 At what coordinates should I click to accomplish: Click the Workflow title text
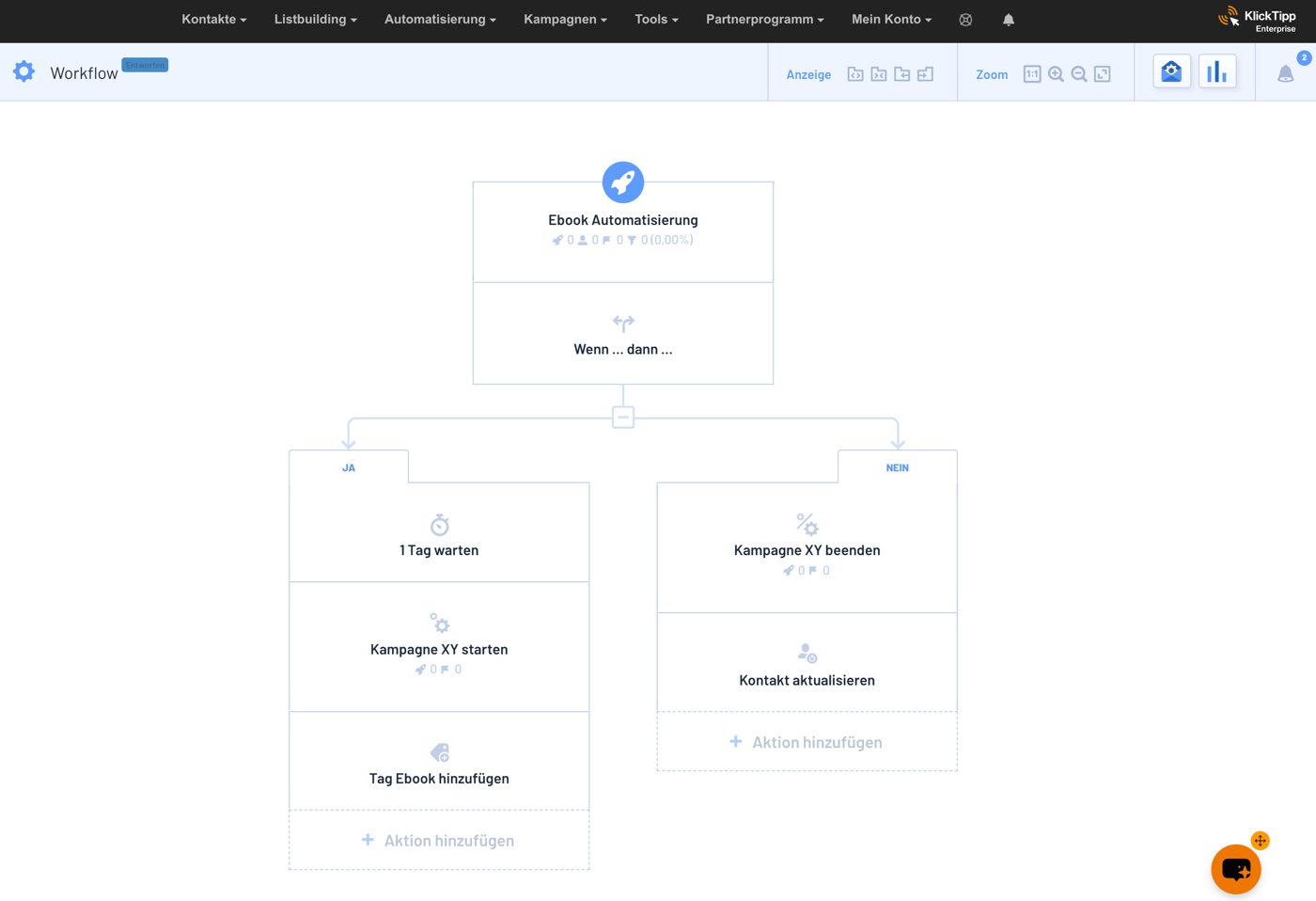point(84,73)
